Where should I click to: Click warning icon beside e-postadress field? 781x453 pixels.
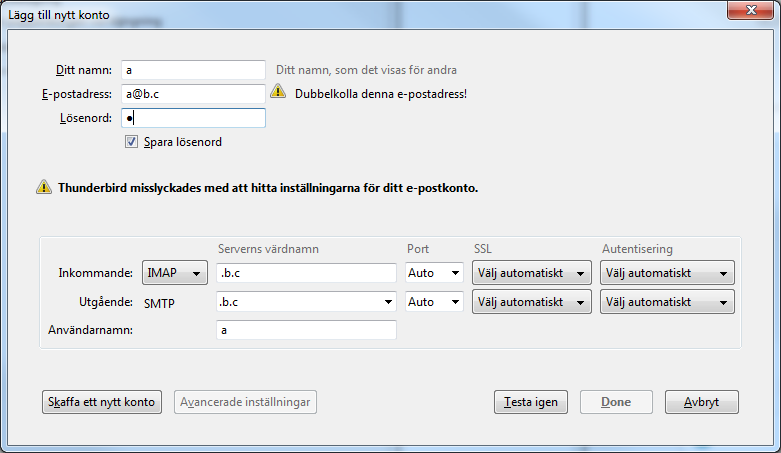coord(278,91)
